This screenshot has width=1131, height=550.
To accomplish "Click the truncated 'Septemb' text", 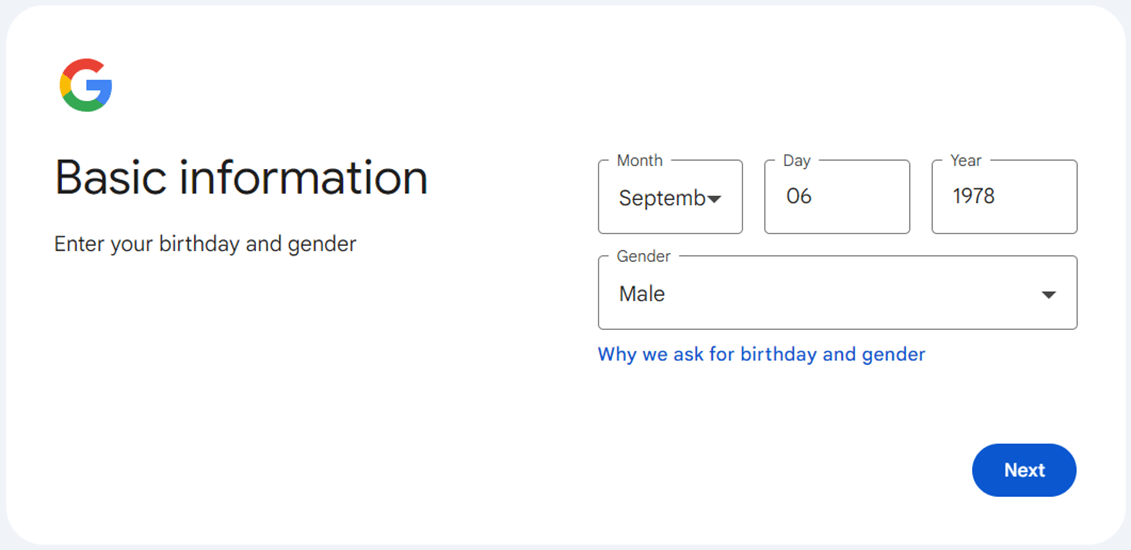I will [x=661, y=198].
